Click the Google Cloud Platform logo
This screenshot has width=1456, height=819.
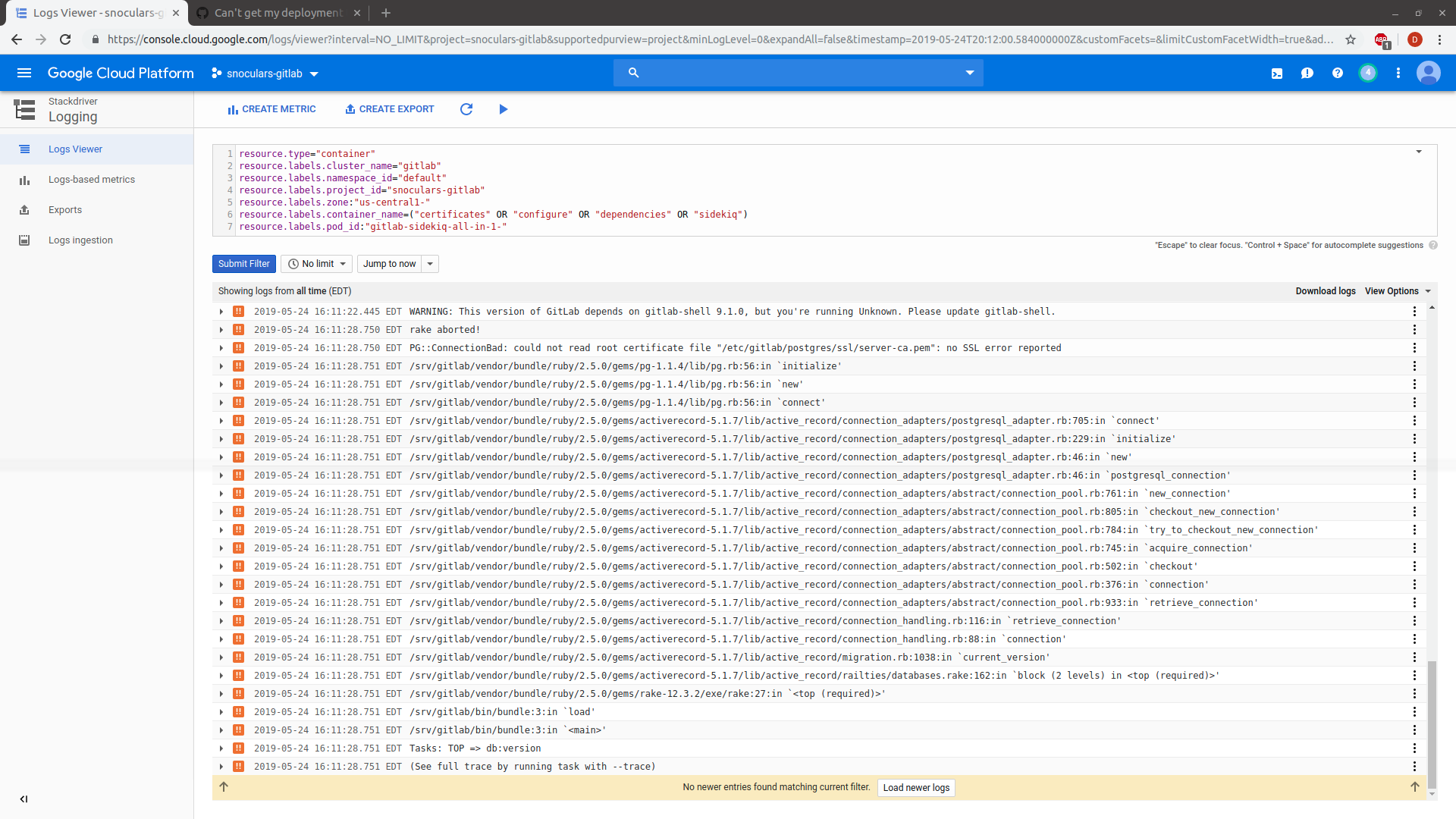click(121, 73)
